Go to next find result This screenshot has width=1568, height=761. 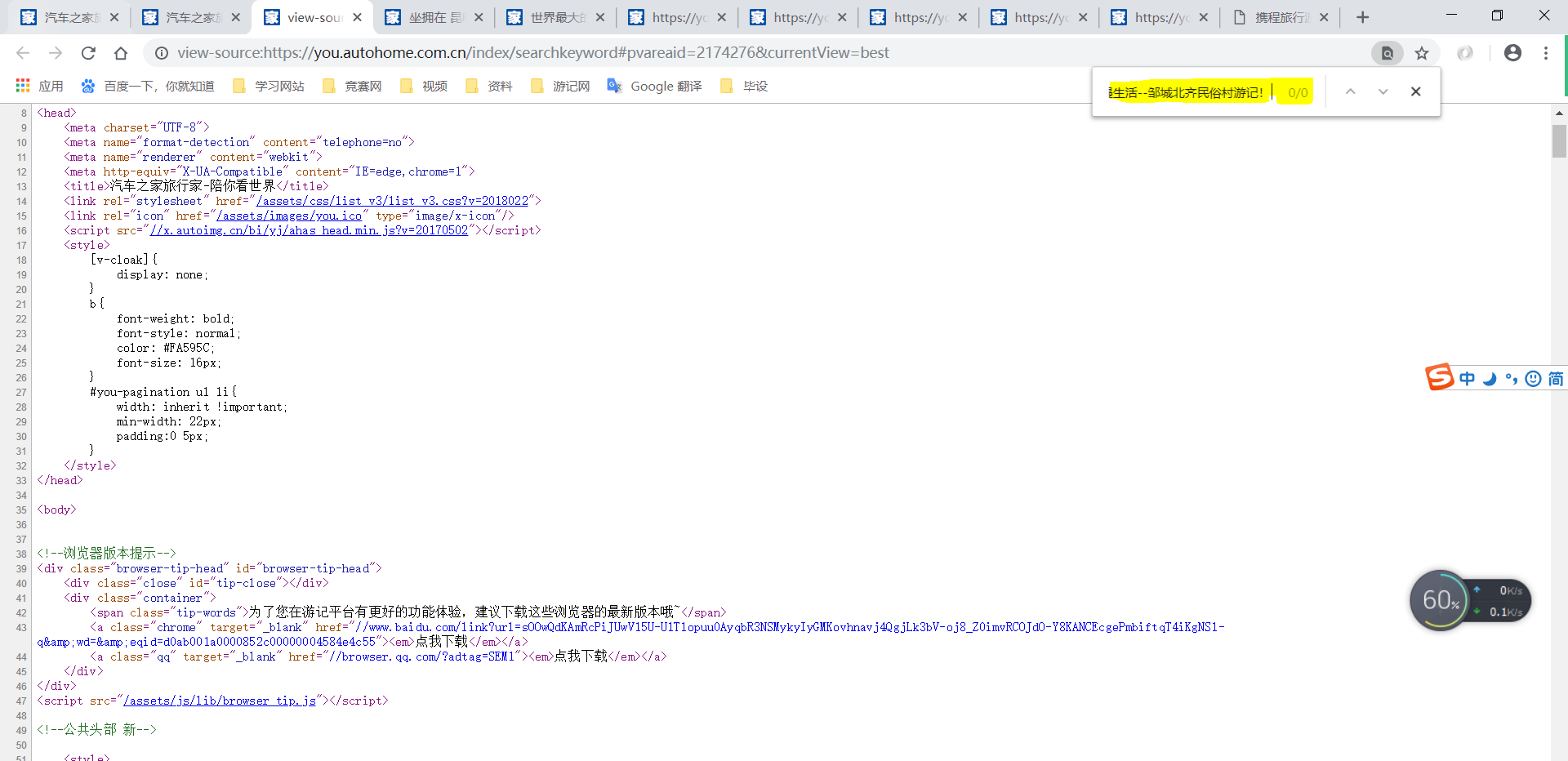[1383, 92]
